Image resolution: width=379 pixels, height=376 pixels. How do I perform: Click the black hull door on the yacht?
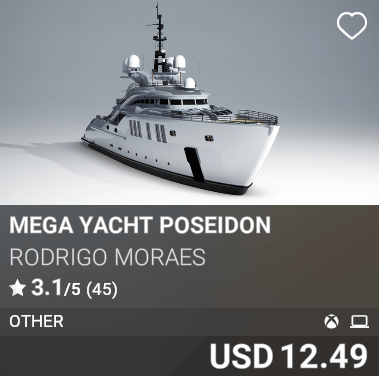(194, 164)
